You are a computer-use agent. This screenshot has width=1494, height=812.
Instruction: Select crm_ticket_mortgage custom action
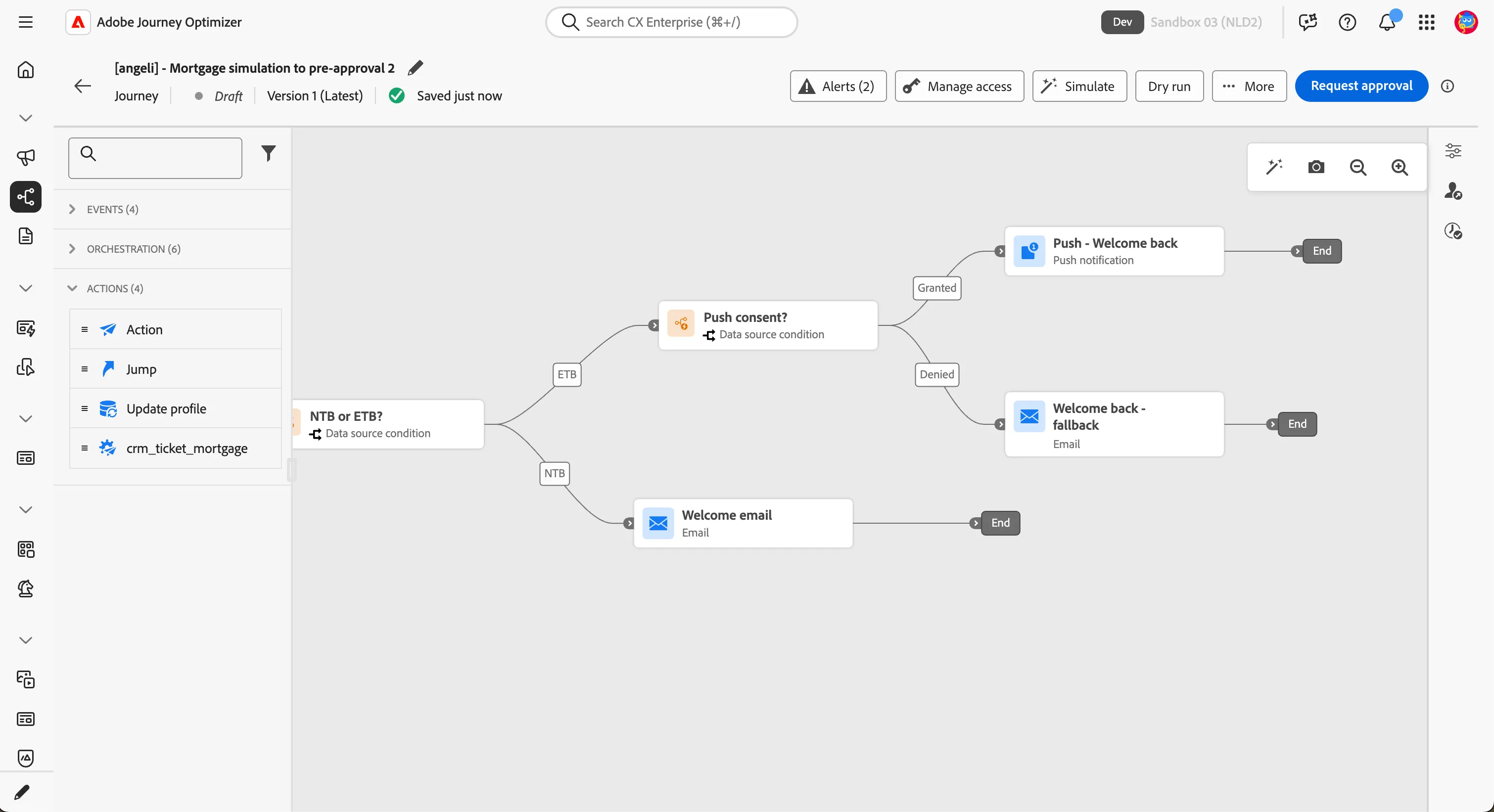(175, 448)
